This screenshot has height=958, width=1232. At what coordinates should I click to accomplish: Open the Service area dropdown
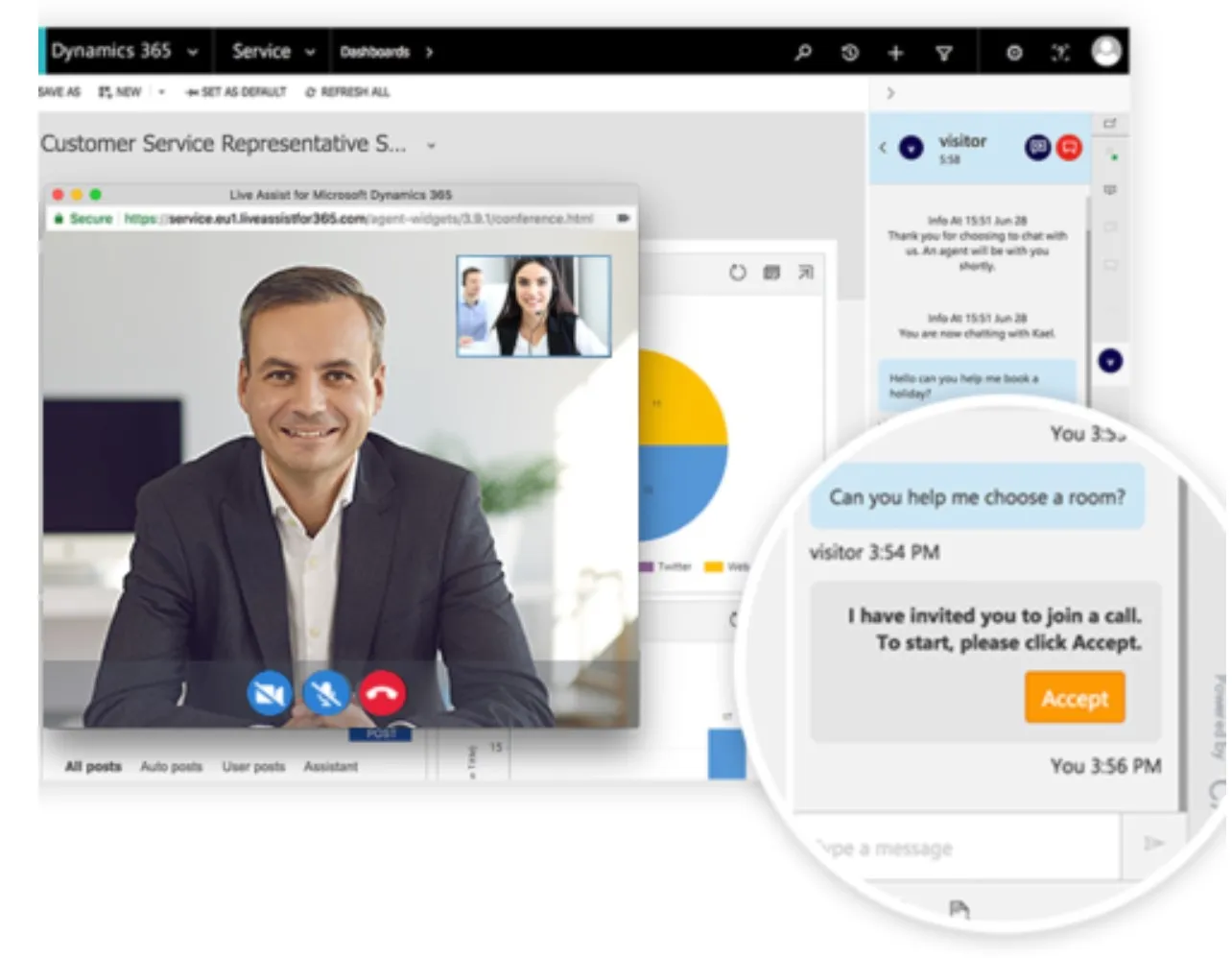(310, 52)
